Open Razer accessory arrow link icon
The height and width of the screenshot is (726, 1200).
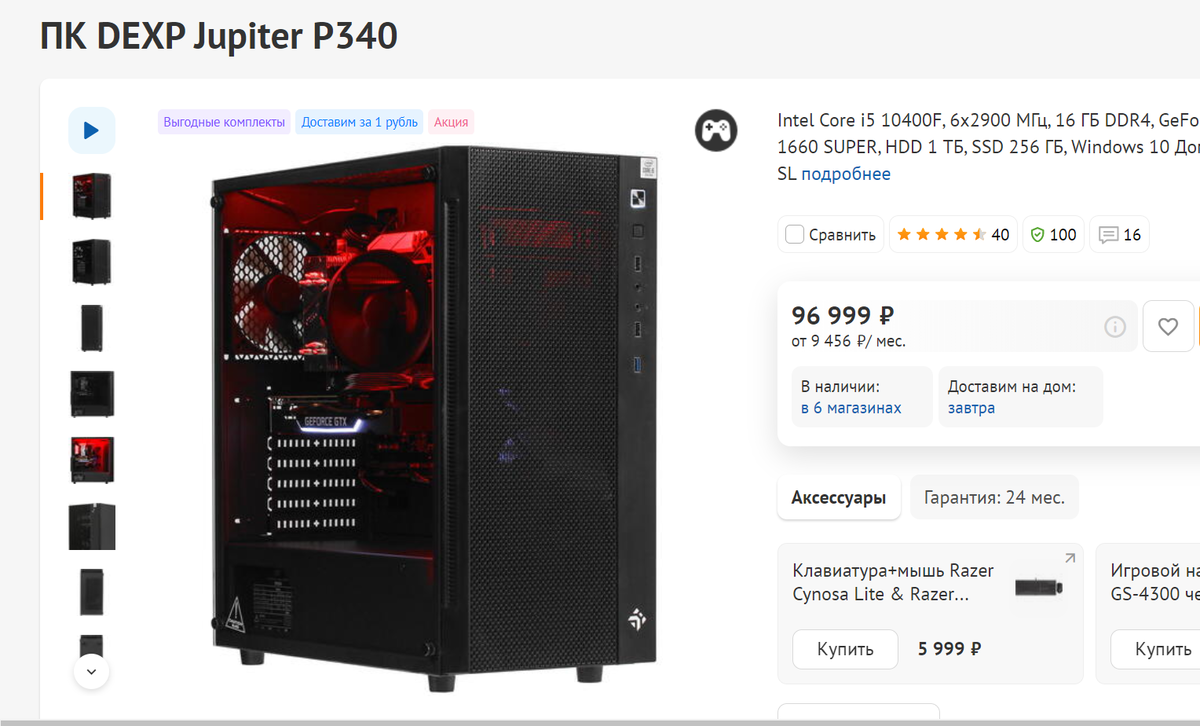tap(1069, 558)
